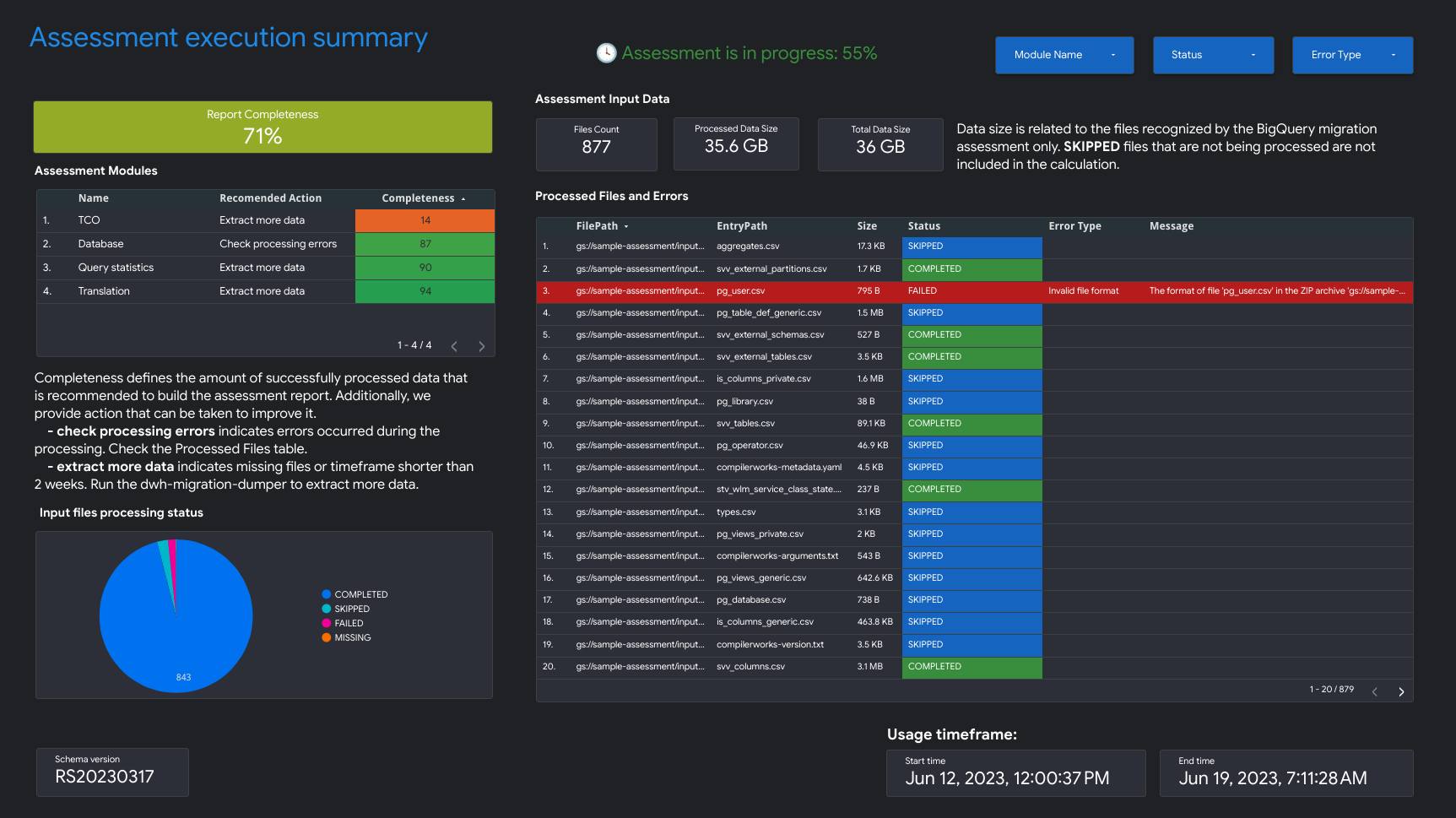Image resolution: width=1456 pixels, height=818 pixels.
Task: Open the Error Type filter dropdown
Action: [1351, 55]
